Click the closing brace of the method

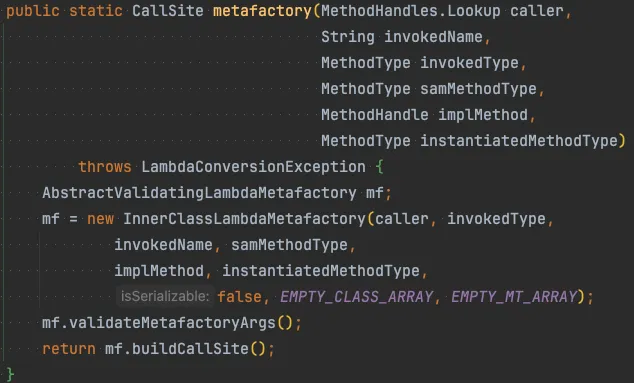click(11, 374)
